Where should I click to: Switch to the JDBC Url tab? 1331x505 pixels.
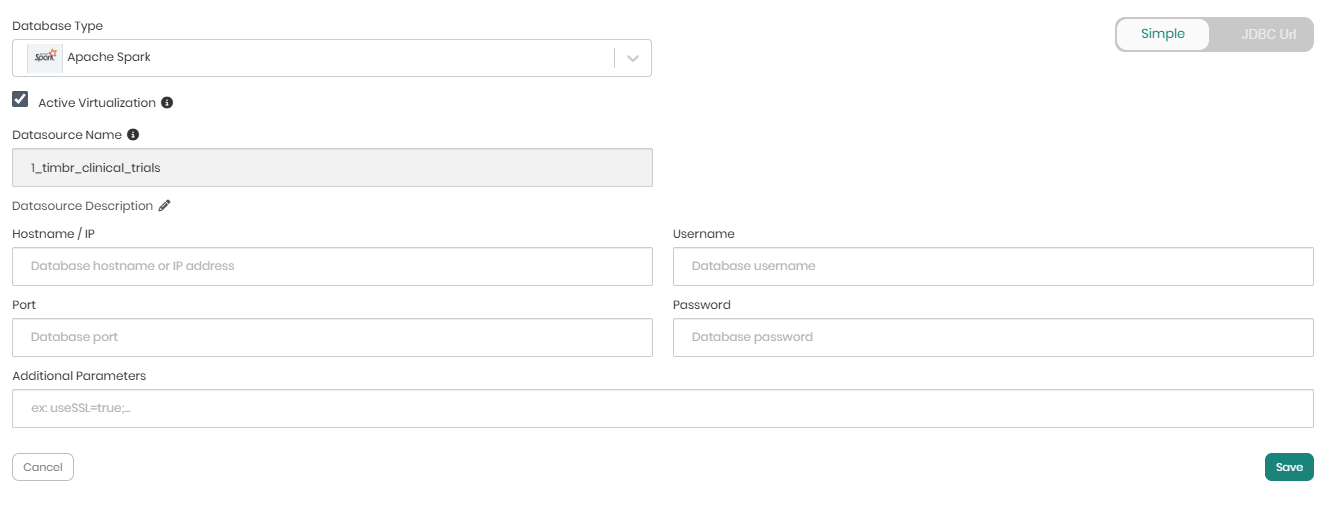pyautogui.click(x=1269, y=34)
